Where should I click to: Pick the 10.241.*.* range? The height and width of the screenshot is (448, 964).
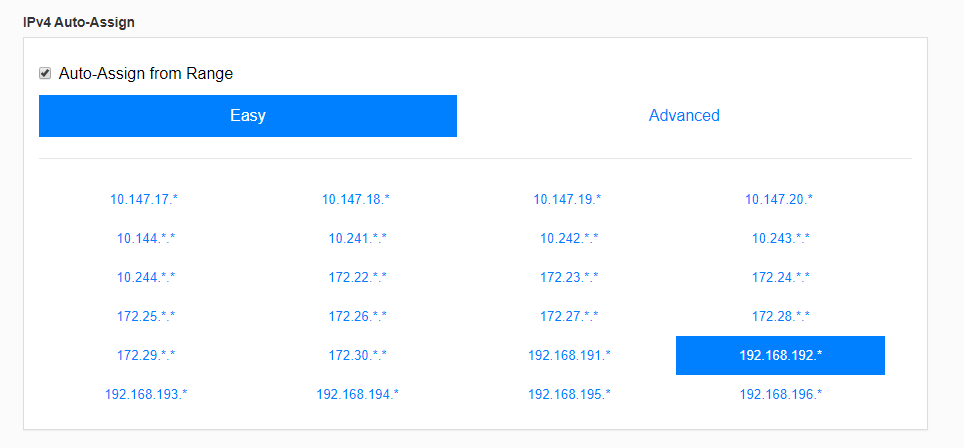click(358, 238)
